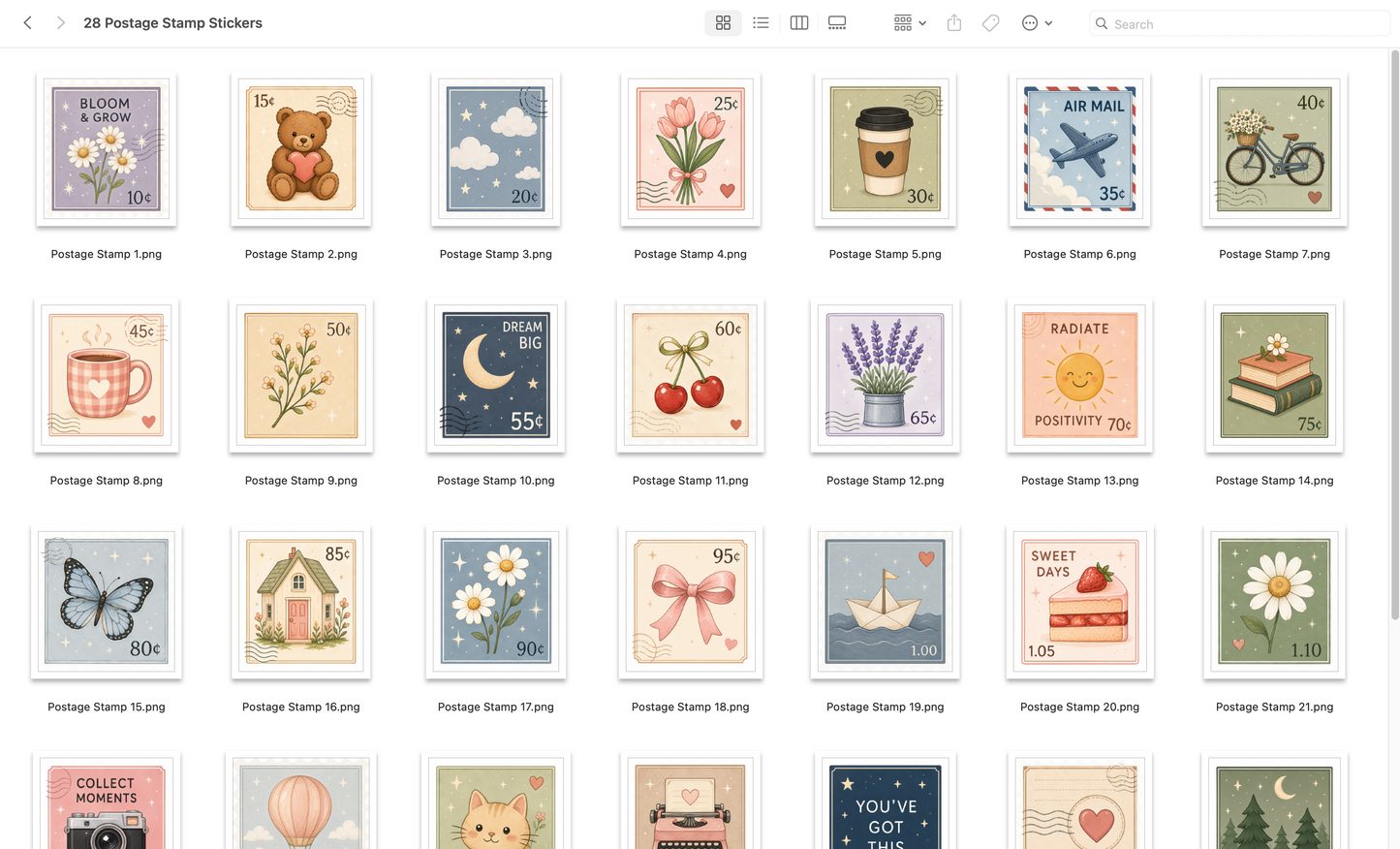This screenshot has width=1400, height=849.
Task: Select the Dream Big moon stamp thumbnail
Action: click(x=496, y=375)
